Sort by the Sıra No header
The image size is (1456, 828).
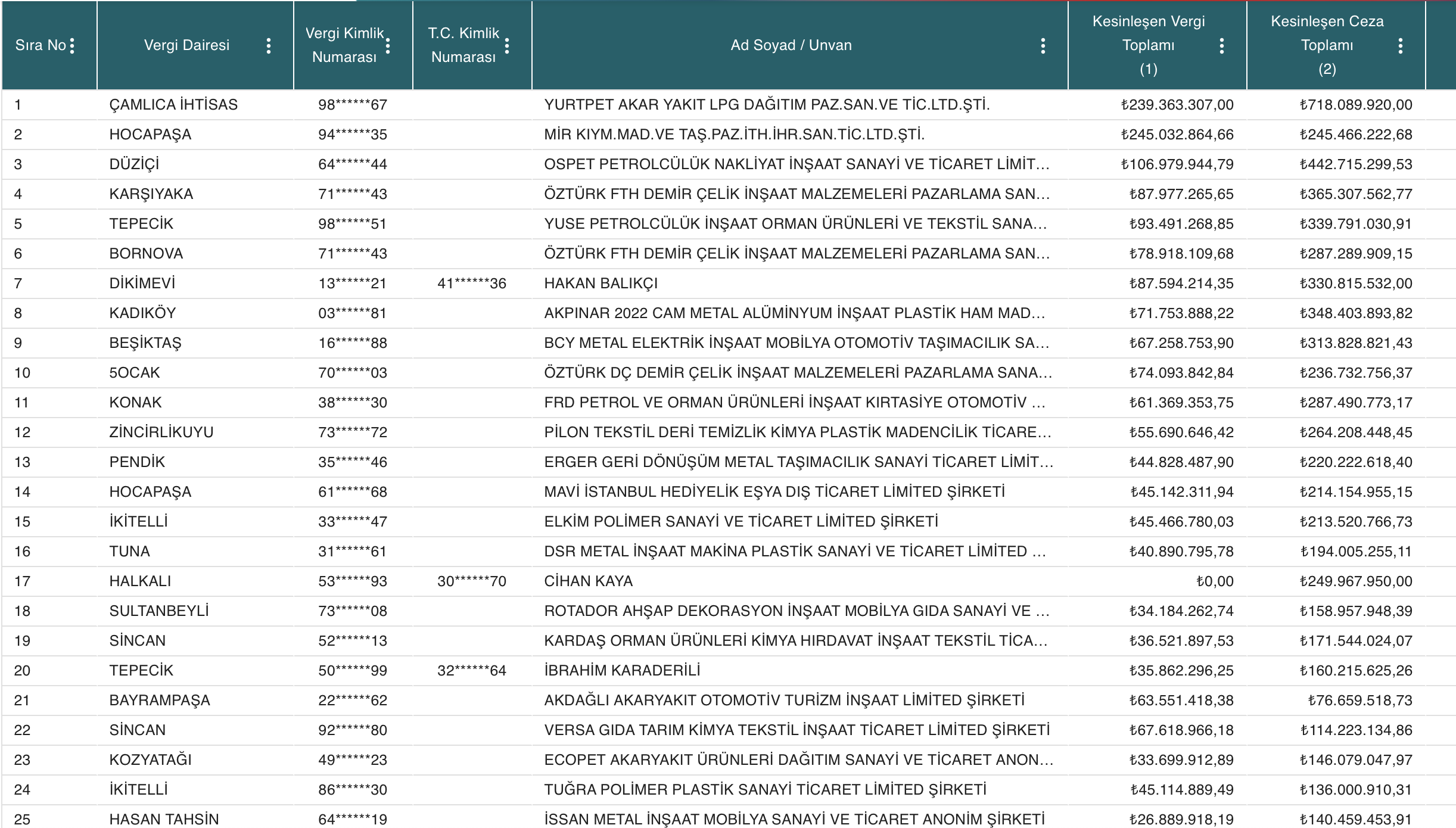pyautogui.click(x=40, y=45)
